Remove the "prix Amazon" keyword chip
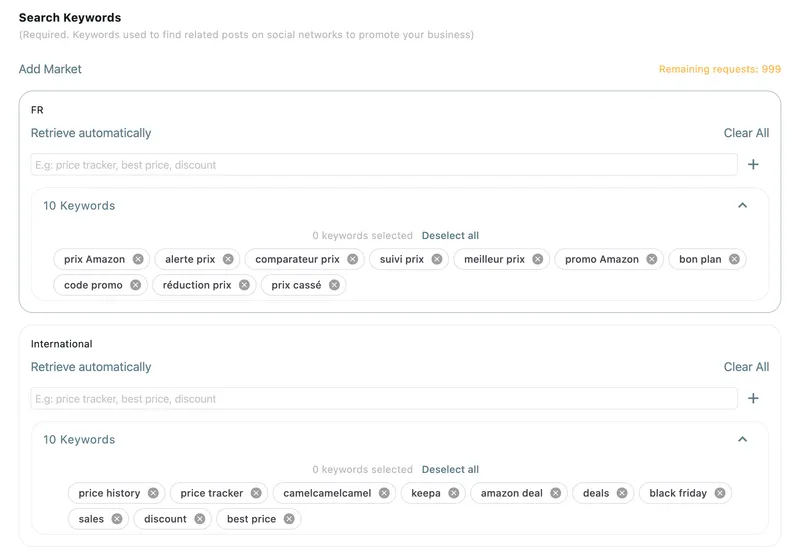This screenshot has width=800, height=557. coord(138,259)
